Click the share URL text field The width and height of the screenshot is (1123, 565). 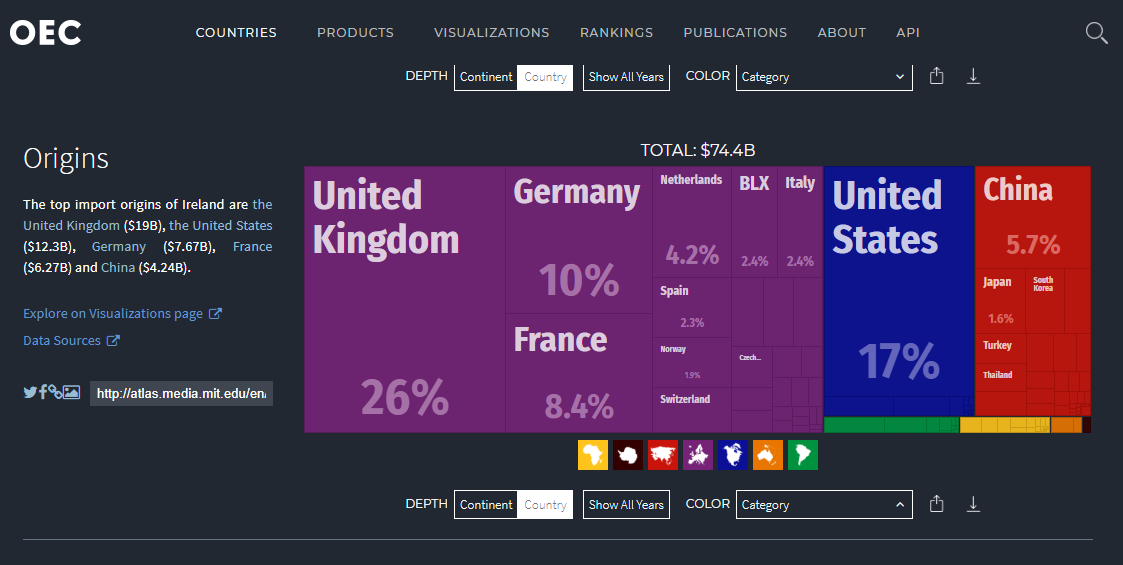[x=181, y=393]
